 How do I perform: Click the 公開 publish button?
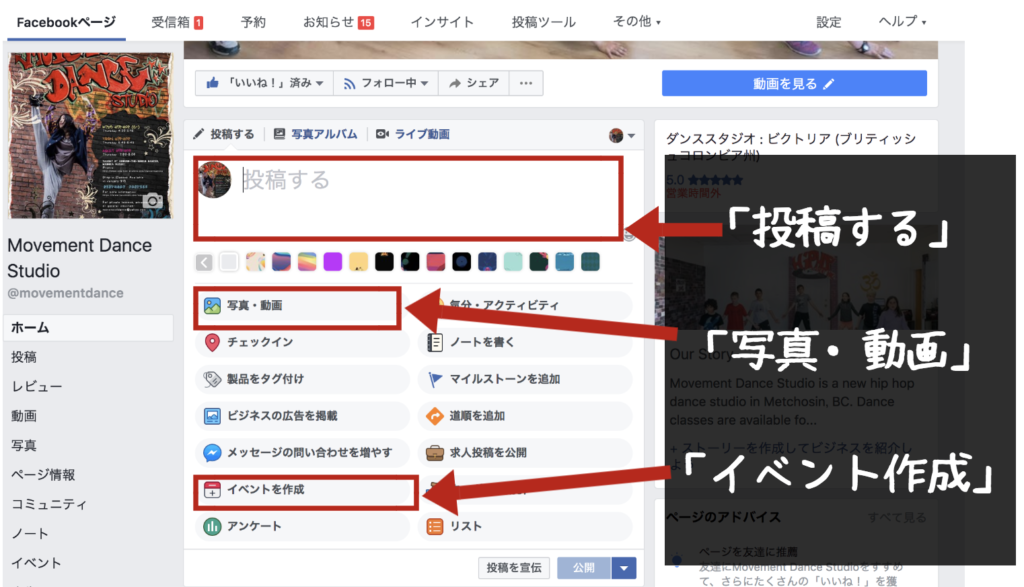coord(584,568)
